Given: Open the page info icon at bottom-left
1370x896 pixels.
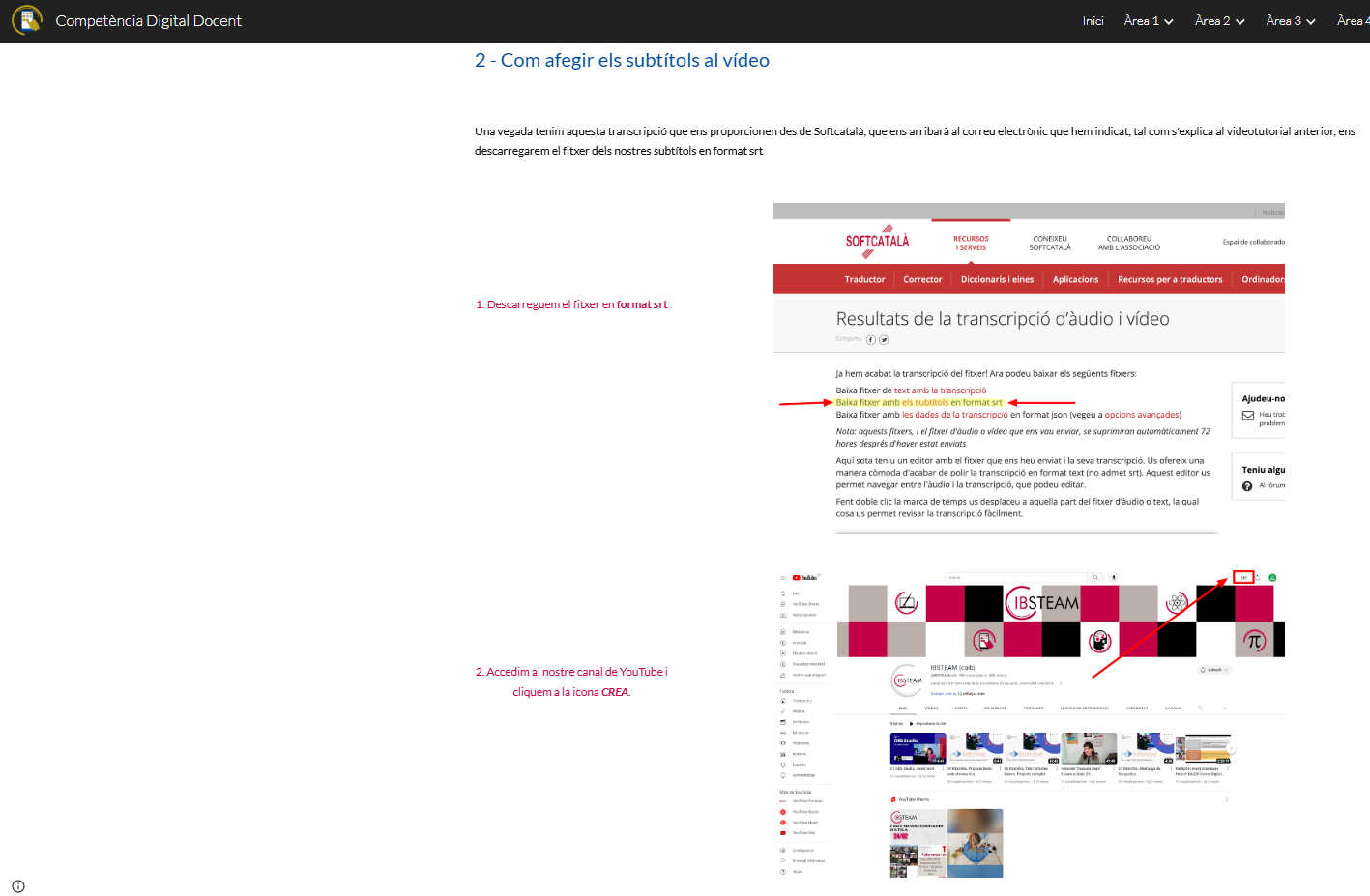Looking at the screenshot, I should tap(18, 886).
